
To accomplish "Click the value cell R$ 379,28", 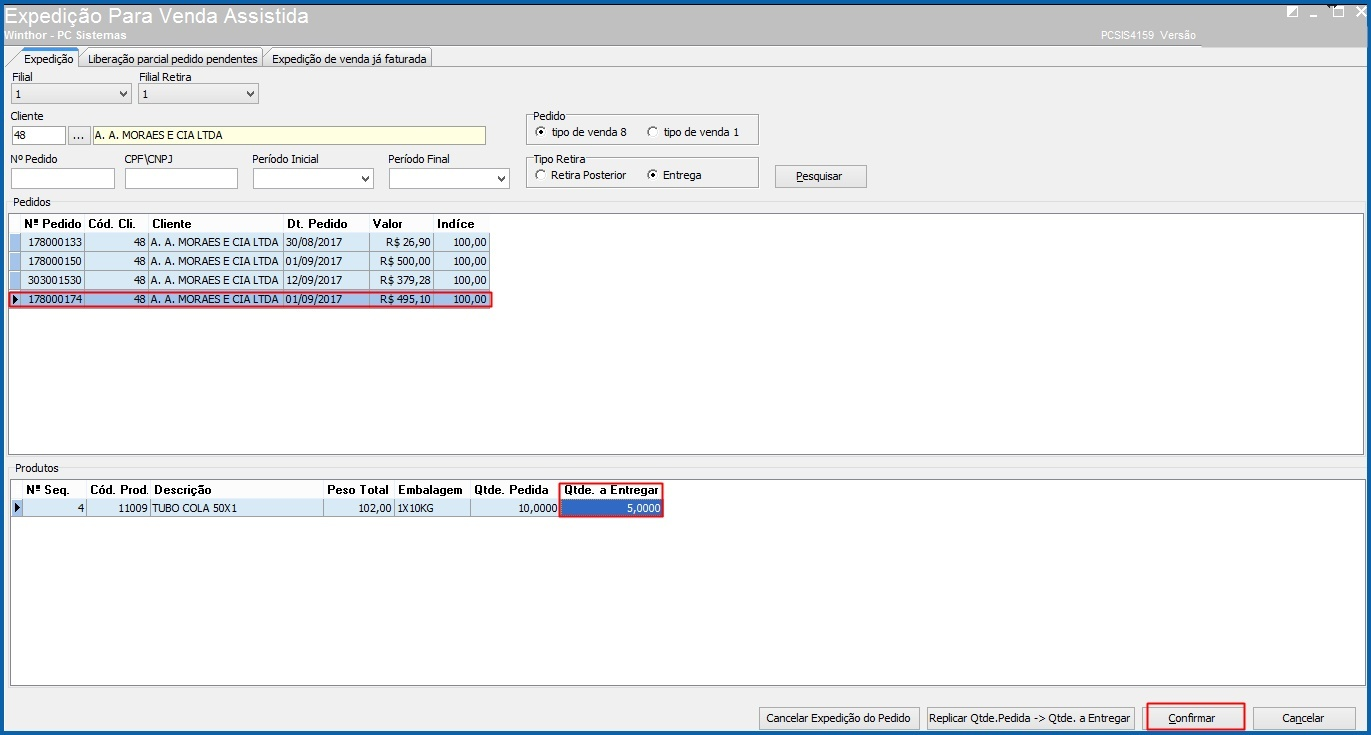I will point(401,280).
